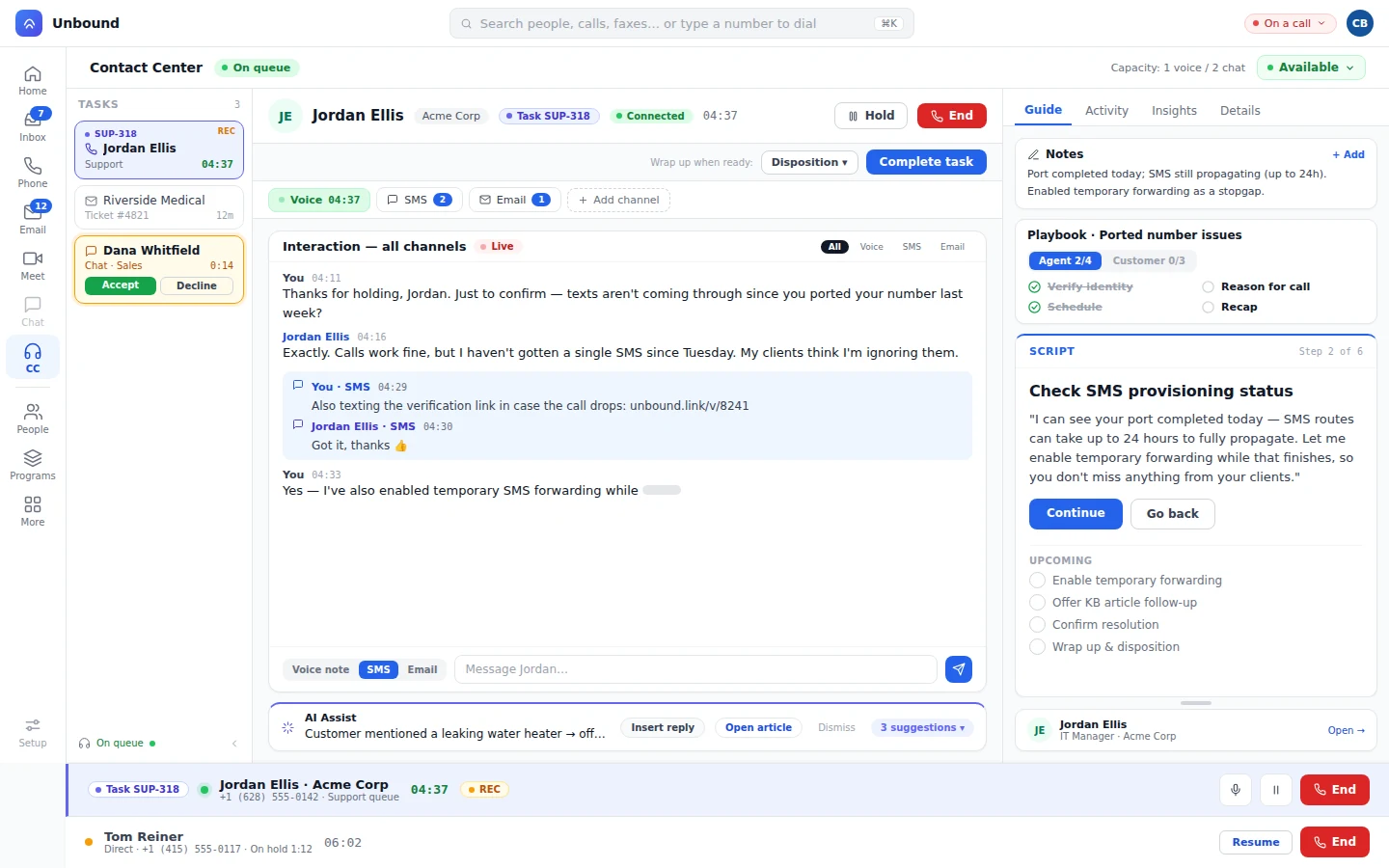This screenshot has width=1389, height=868.
Task: Open the Email section in sidebar
Action: [x=33, y=219]
